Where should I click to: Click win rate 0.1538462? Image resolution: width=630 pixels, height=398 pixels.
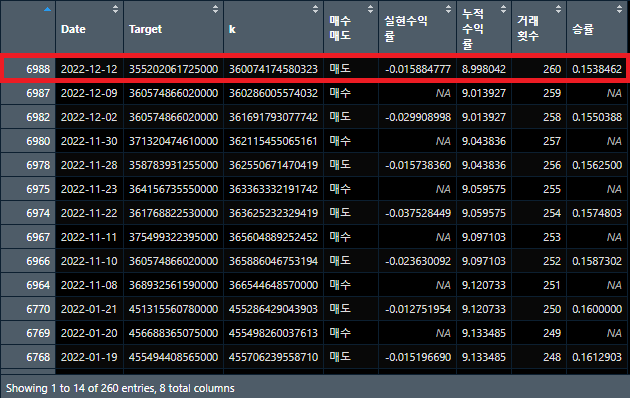597,69
